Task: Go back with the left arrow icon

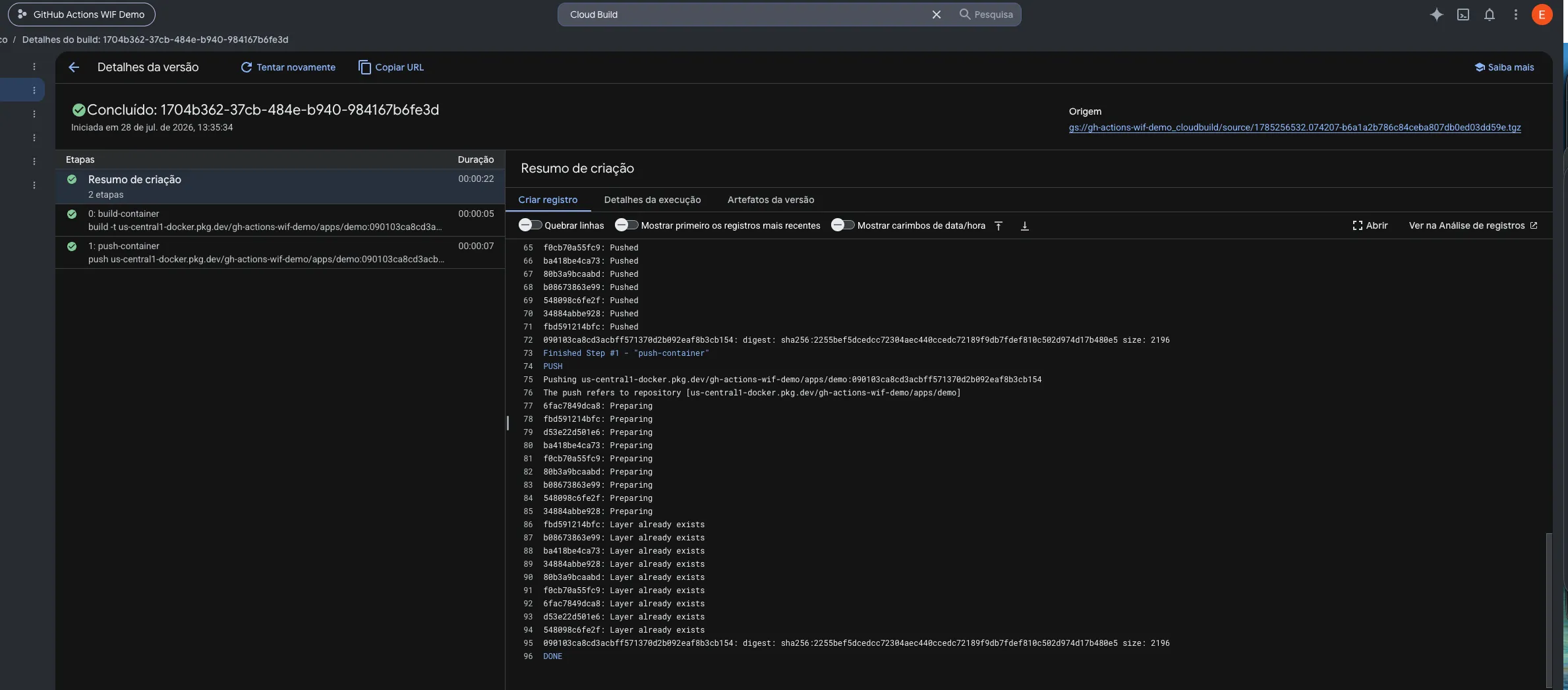Action: pyautogui.click(x=74, y=67)
